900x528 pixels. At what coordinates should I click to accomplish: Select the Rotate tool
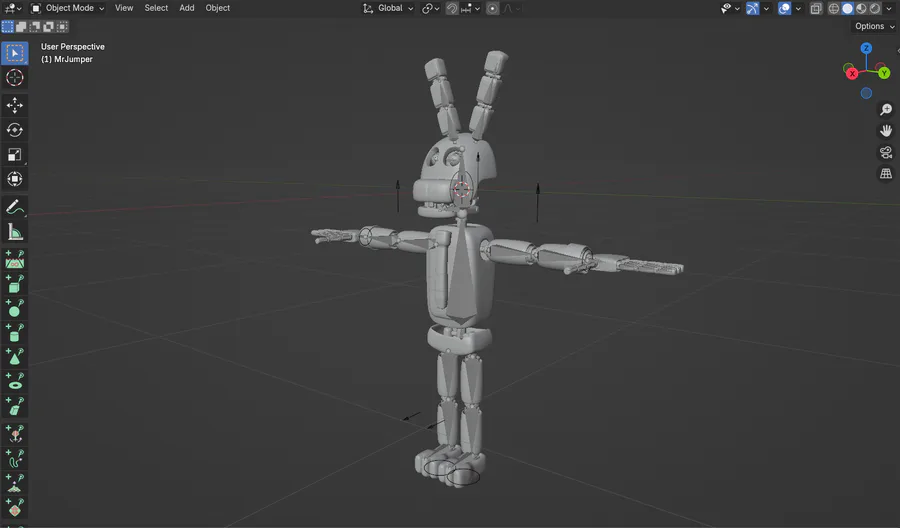point(15,130)
